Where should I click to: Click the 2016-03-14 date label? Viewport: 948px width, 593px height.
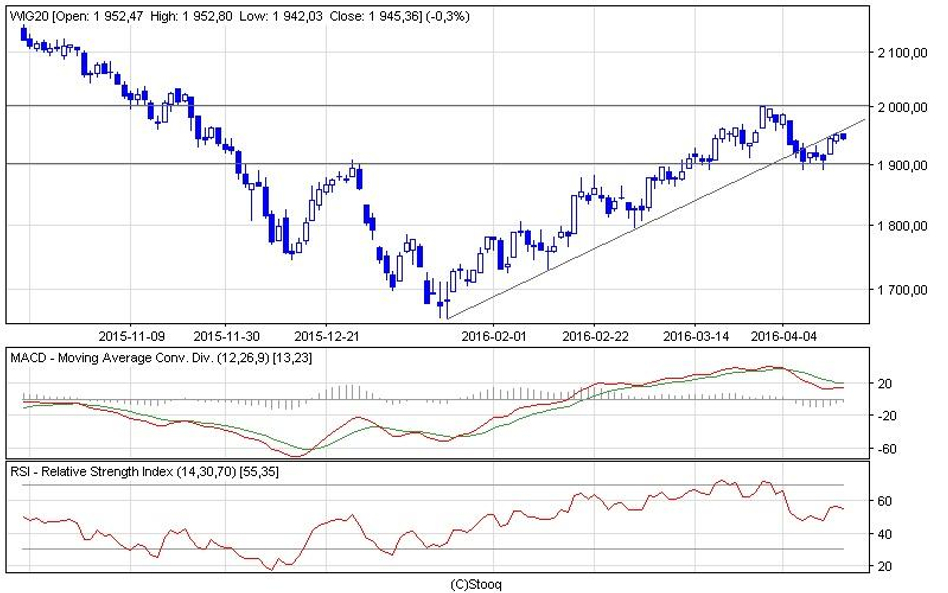click(697, 336)
